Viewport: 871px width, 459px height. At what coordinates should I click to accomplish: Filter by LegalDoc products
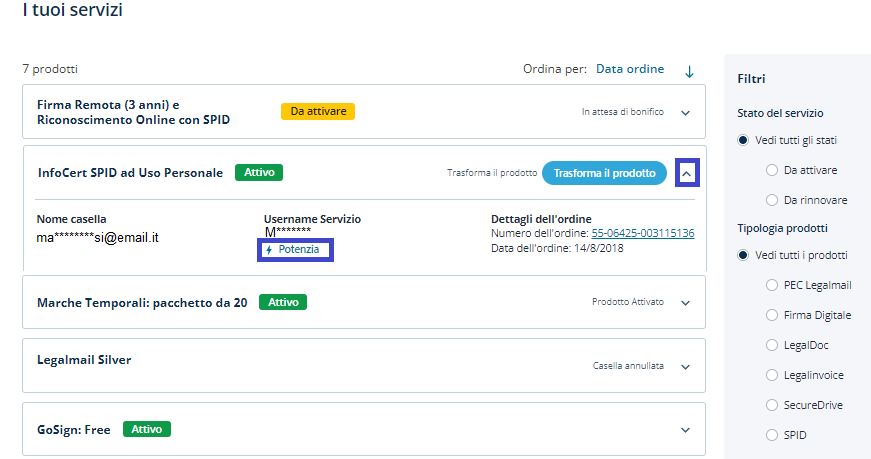(771, 345)
